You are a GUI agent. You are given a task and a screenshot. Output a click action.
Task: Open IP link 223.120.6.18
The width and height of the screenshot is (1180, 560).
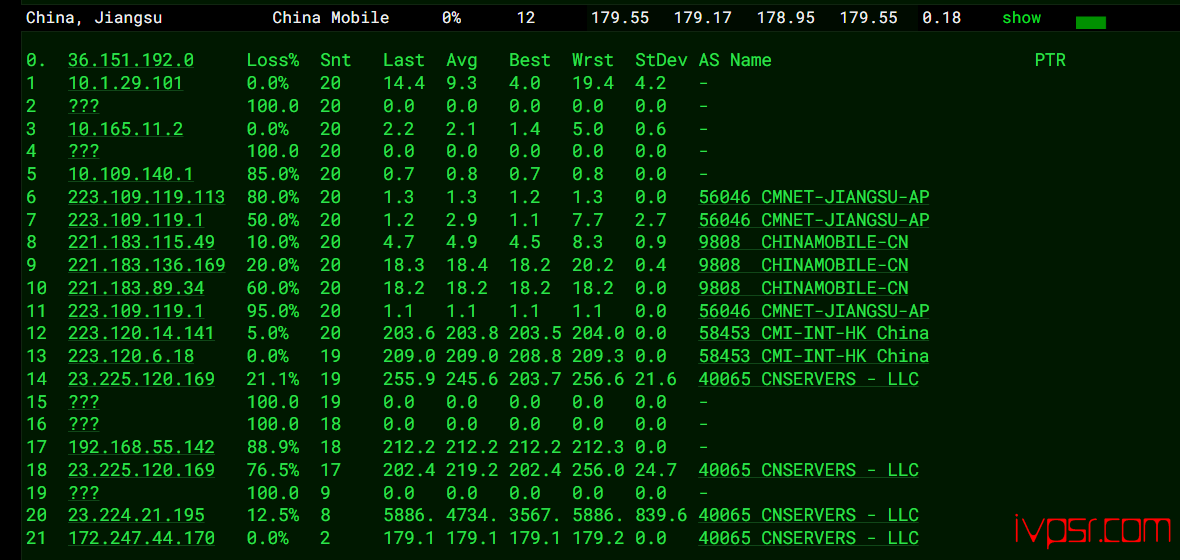131,356
